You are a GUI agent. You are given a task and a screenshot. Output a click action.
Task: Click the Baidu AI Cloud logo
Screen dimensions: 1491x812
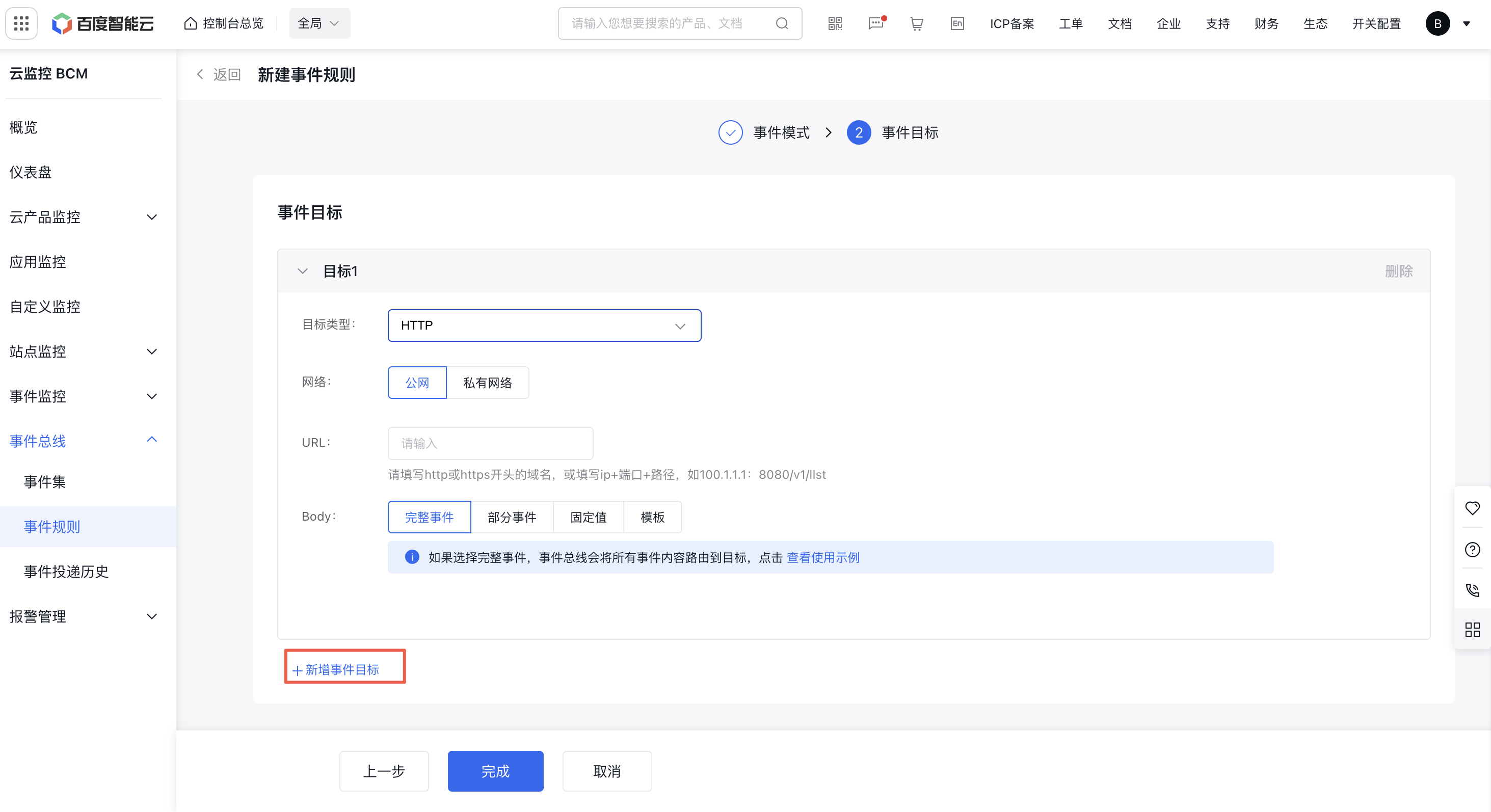pos(103,23)
